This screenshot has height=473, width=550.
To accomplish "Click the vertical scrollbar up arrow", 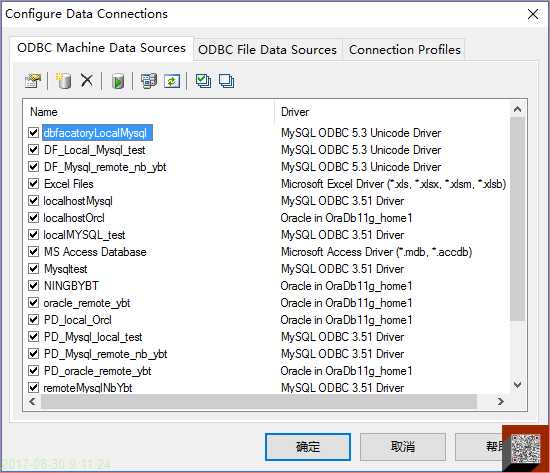I will [x=517, y=109].
